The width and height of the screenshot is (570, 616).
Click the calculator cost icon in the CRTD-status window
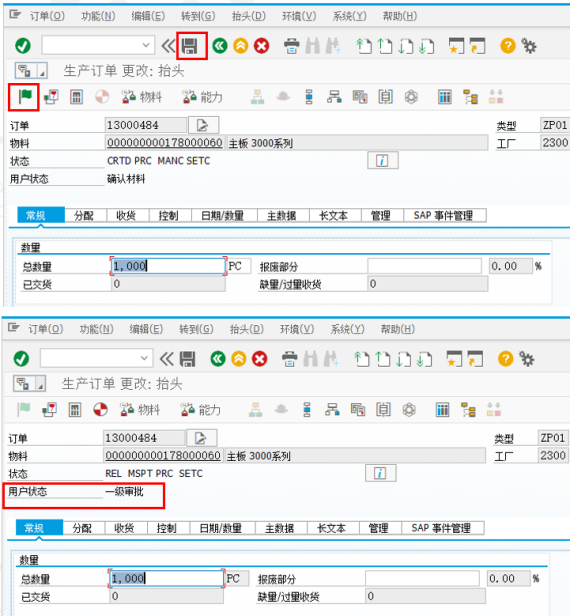tap(76, 97)
